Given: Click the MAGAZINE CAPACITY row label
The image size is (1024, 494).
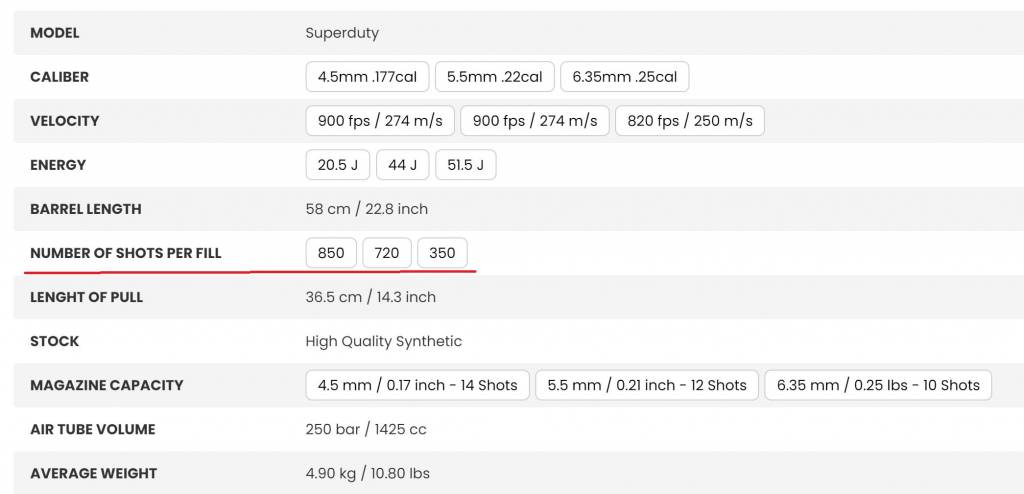Looking at the screenshot, I should [106, 386].
